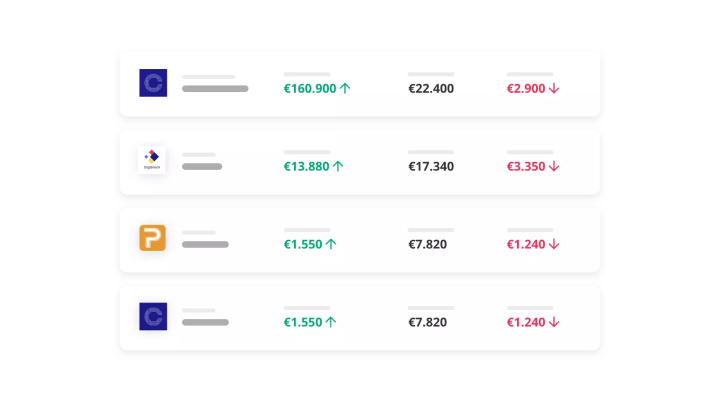Click green up arrow beside €160.900

tap(345, 88)
